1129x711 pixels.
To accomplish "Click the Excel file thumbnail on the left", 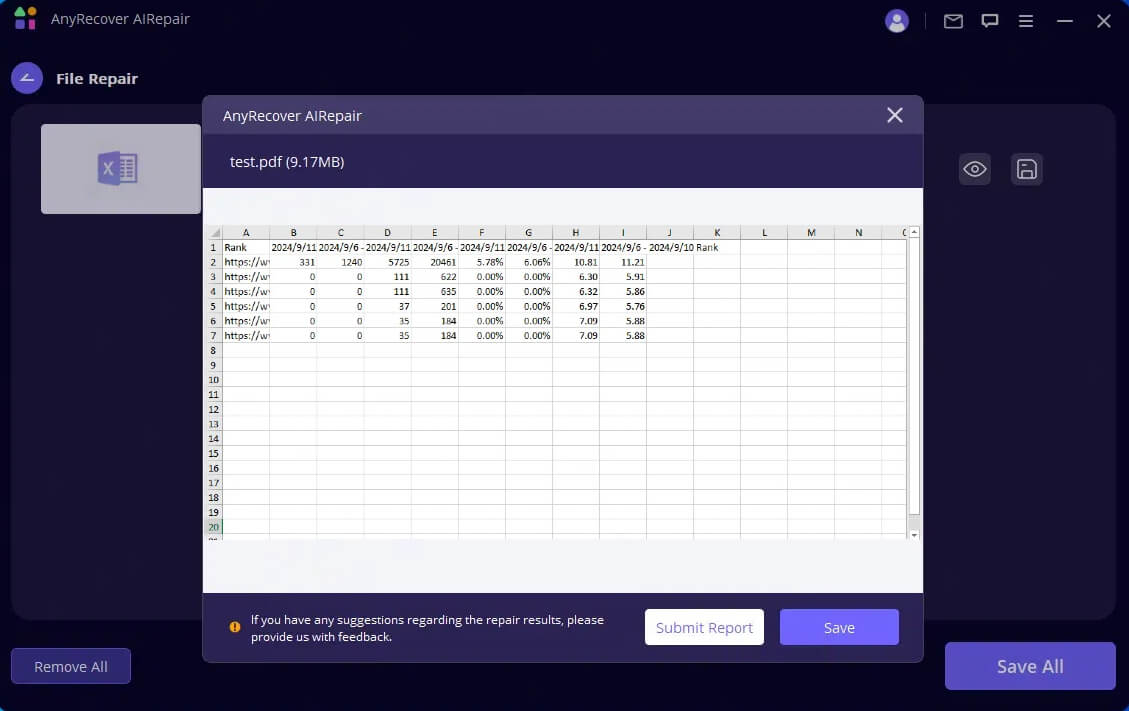I will point(120,169).
